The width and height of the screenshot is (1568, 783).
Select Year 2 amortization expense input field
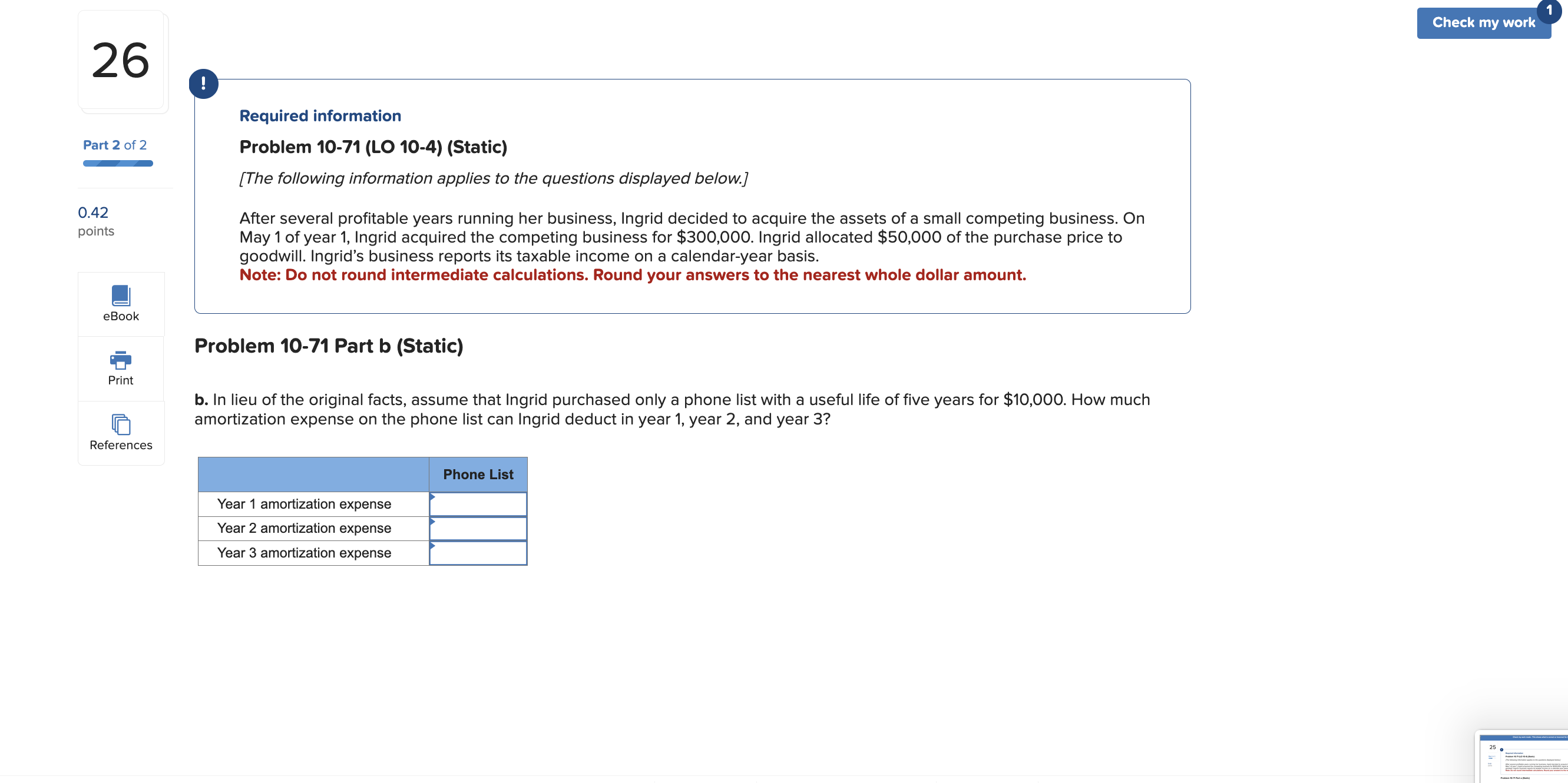480,527
